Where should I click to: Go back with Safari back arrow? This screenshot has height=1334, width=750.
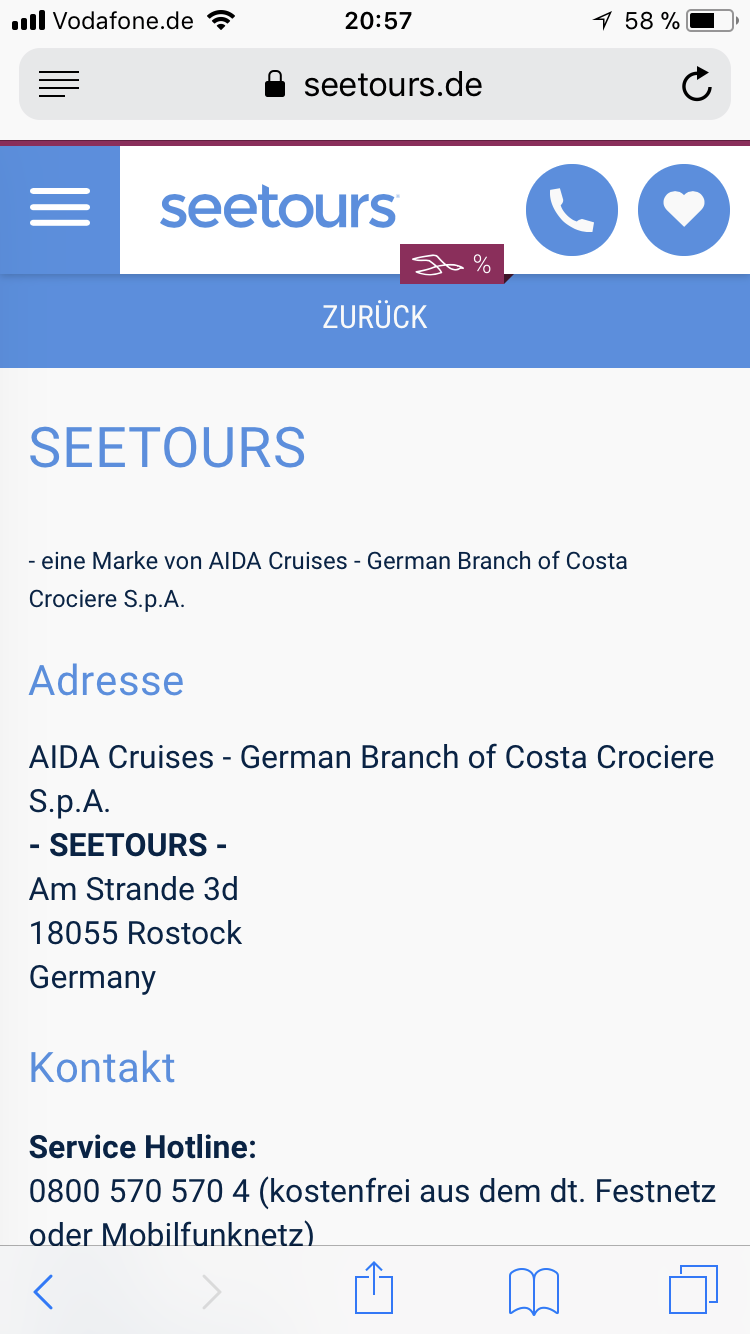43,1291
